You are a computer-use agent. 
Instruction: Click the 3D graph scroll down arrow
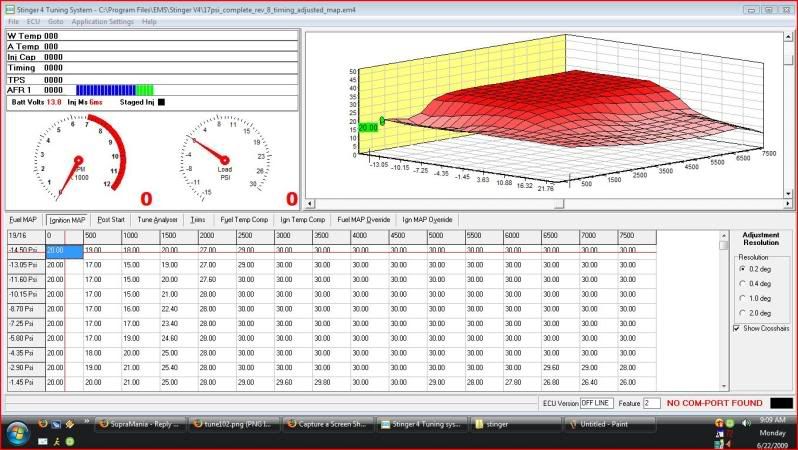click(x=788, y=193)
